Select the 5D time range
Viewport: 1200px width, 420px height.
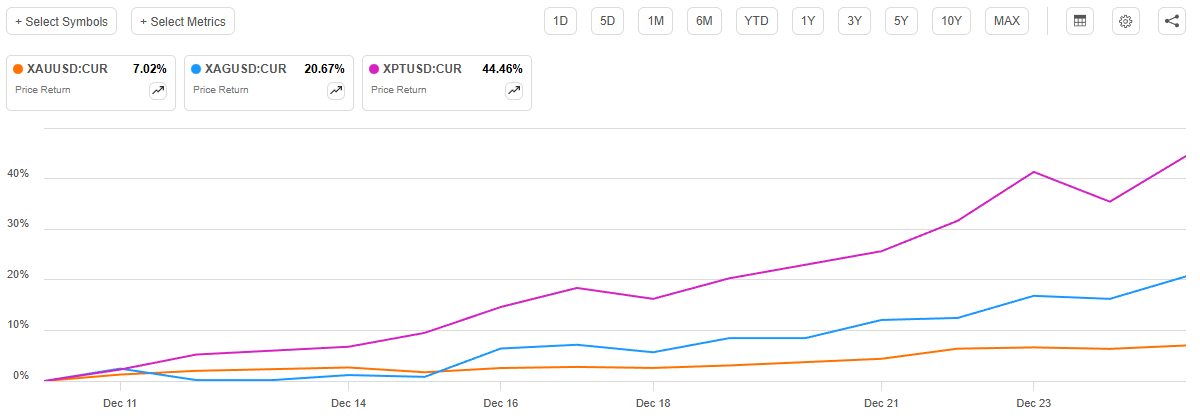click(608, 21)
